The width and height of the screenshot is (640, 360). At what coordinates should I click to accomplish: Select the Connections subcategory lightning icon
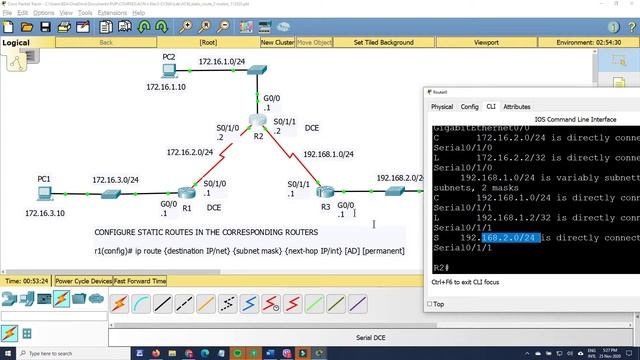[9, 333]
